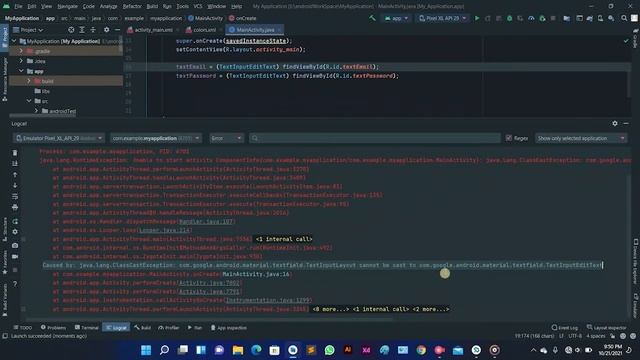
Task: Open the Refactor menu
Action: tap(132, 6)
